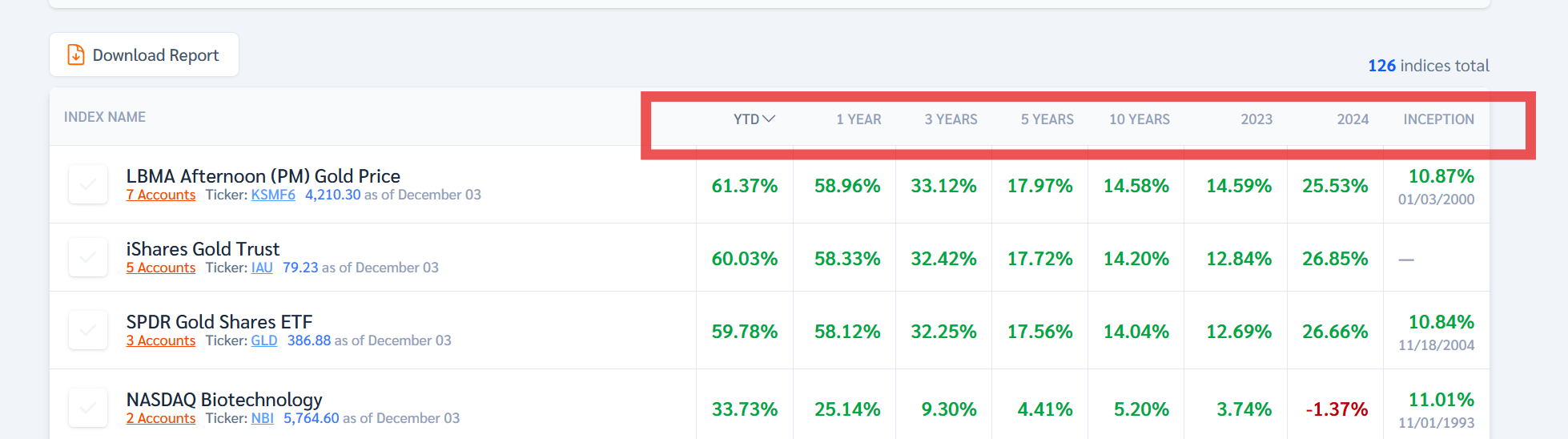This screenshot has width=1568, height=439.
Task: Sort by 3 YEARS column header
Action: point(951,119)
